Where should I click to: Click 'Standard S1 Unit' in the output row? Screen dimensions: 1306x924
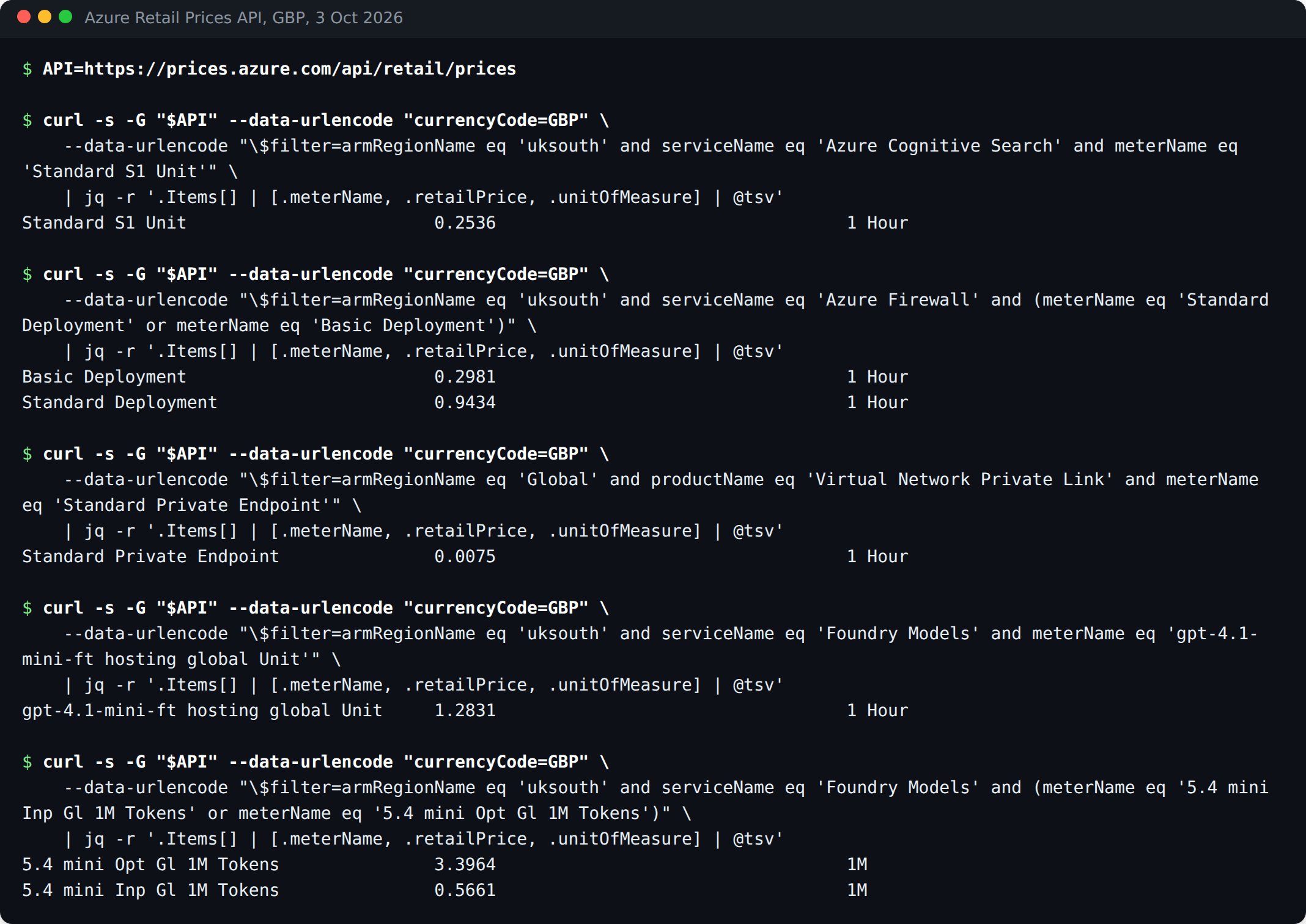[104, 223]
